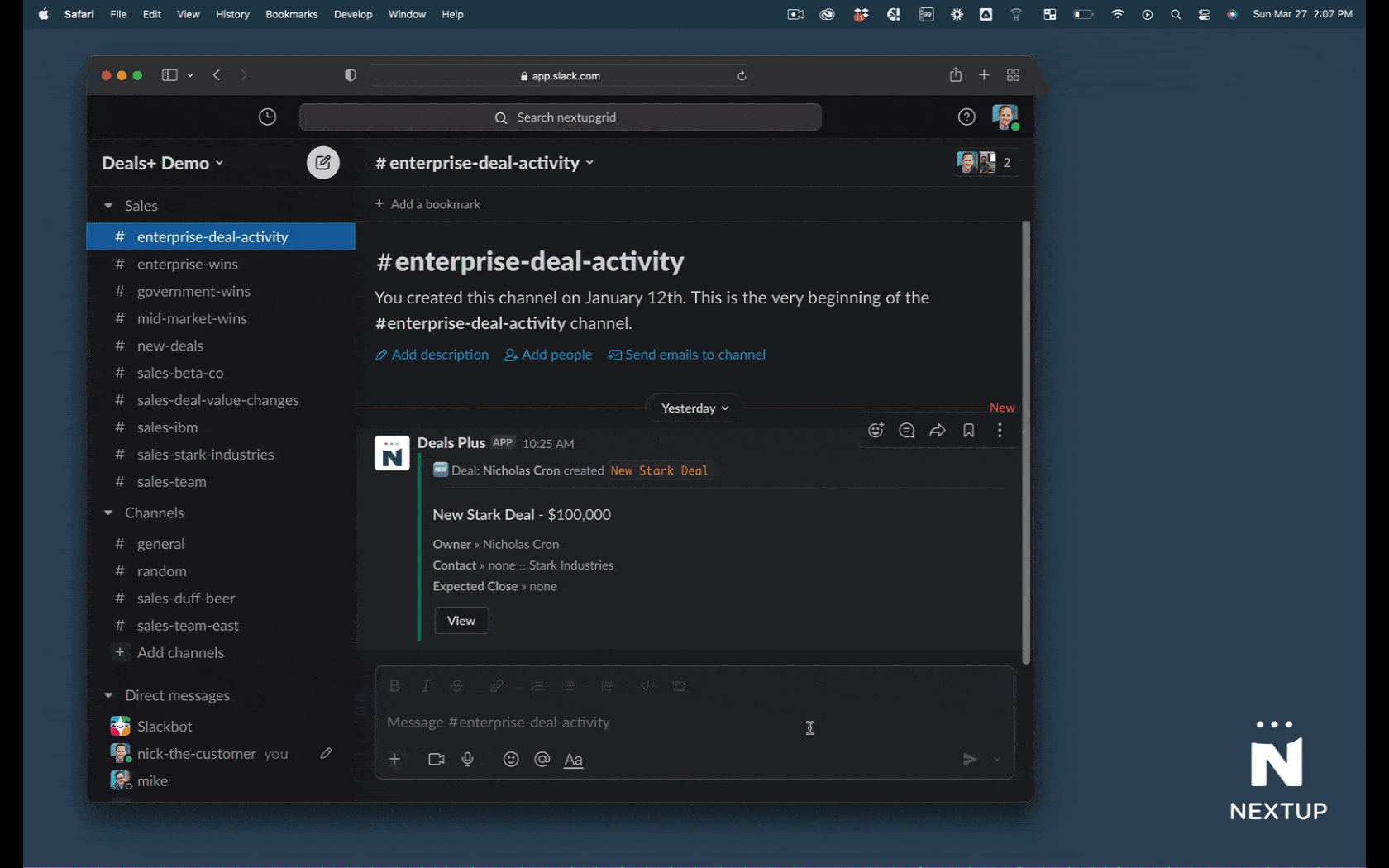This screenshot has width=1389, height=868.
Task: Toggle strikethrough formatting in composer
Action: [x=457, y=686]
